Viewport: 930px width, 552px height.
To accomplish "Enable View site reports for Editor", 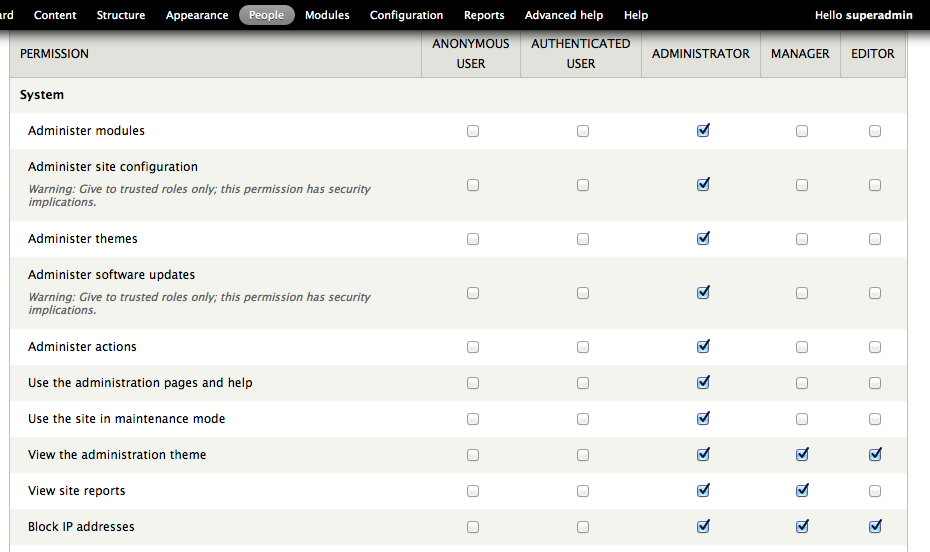I will click(x=875, y=491).
